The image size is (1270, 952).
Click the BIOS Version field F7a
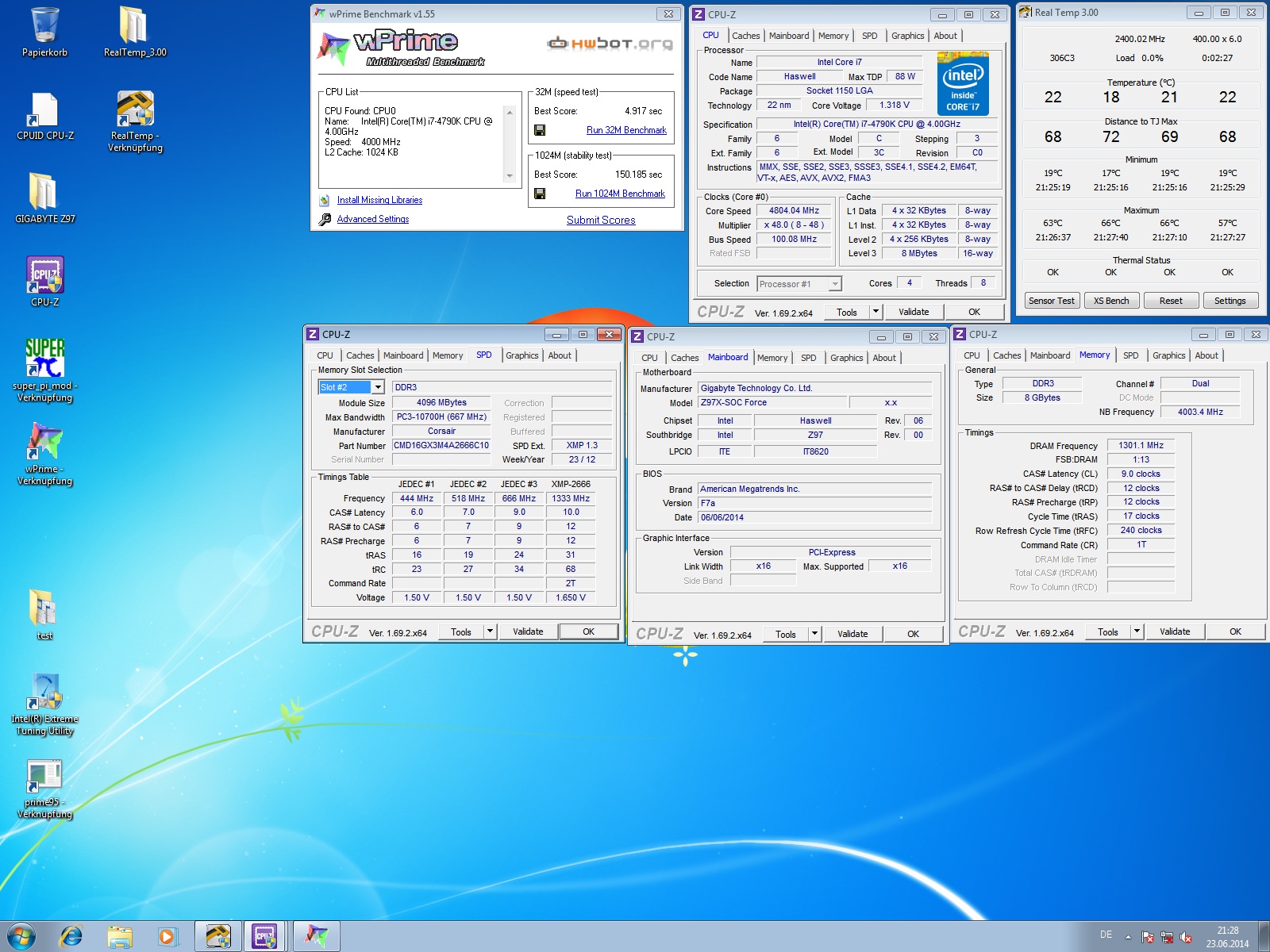815,503
